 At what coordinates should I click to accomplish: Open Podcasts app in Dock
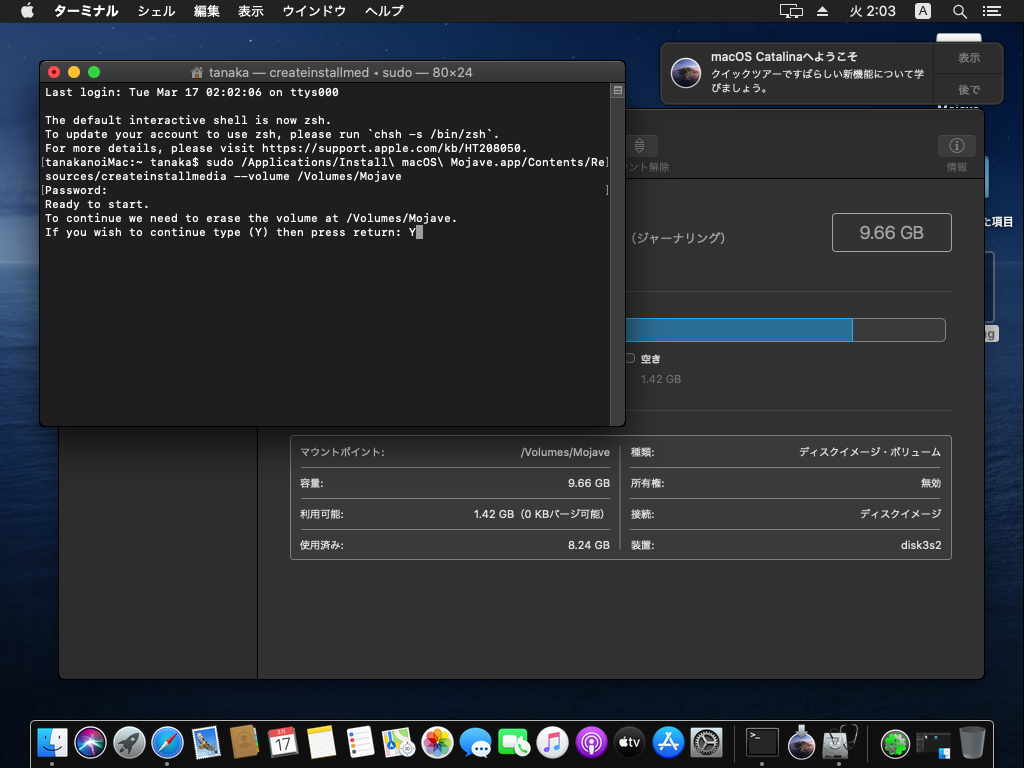pos(591,743)
